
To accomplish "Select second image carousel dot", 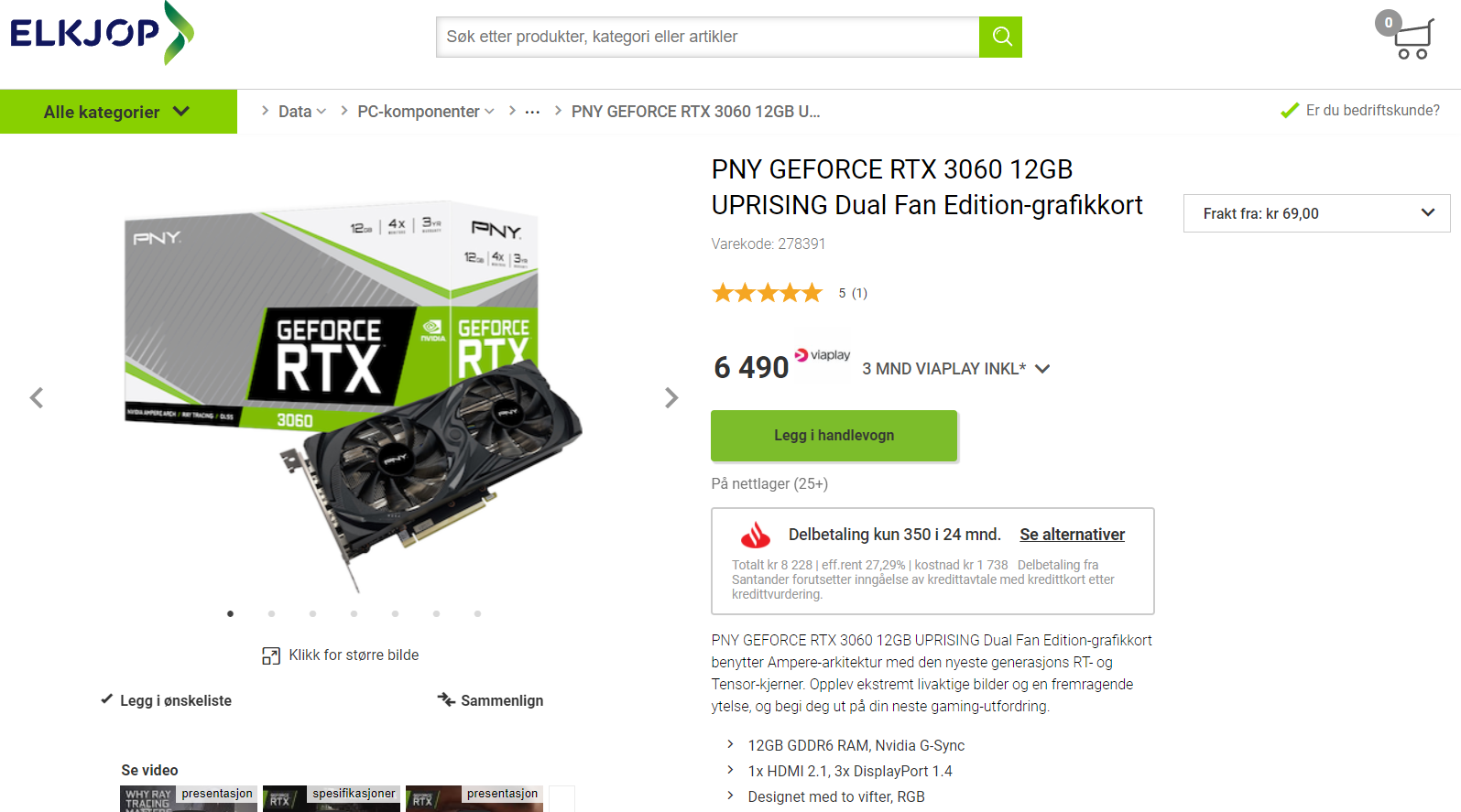I will coord(271,613).
